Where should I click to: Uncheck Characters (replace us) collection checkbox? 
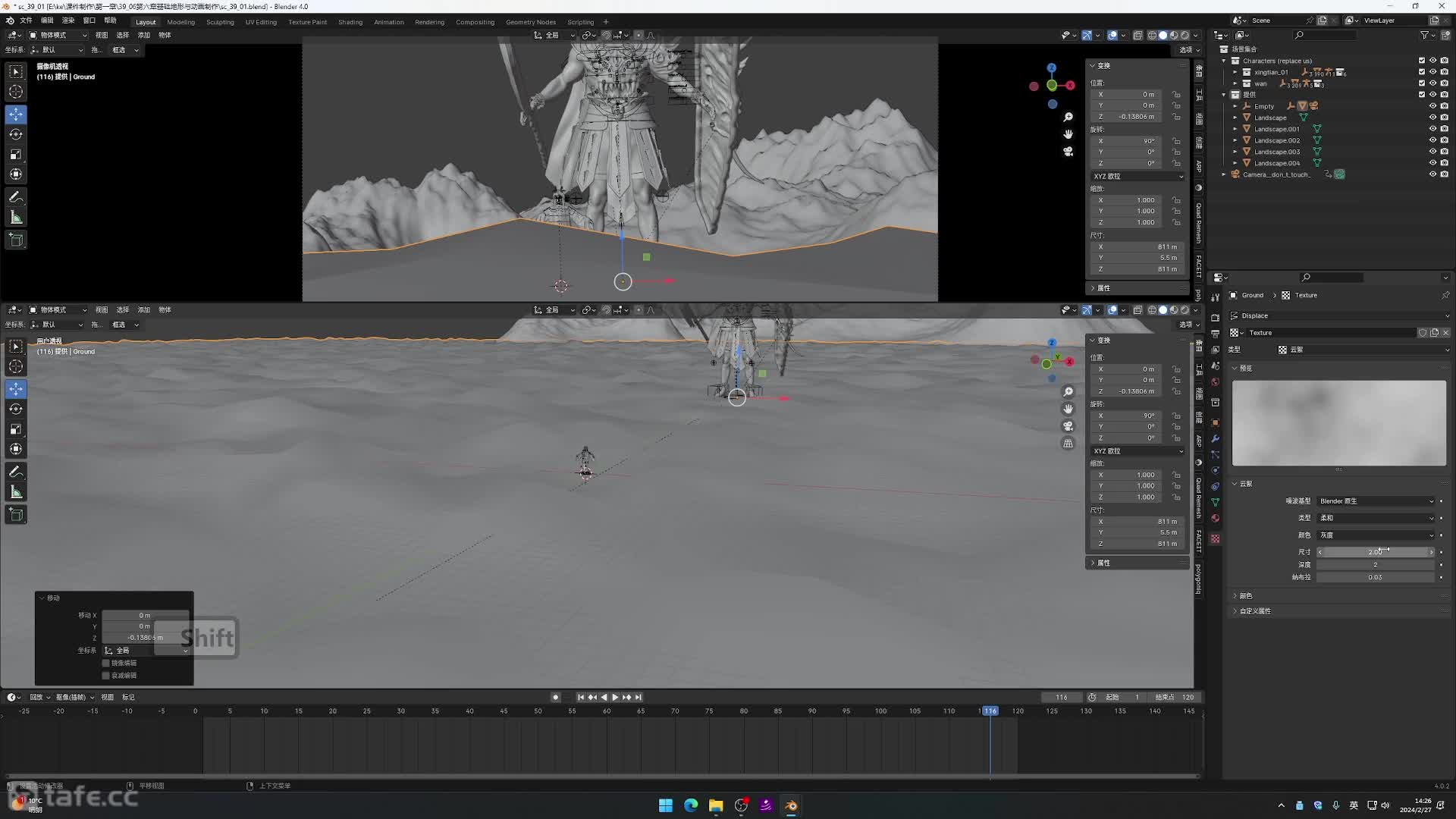click(x=1422, y=61)
